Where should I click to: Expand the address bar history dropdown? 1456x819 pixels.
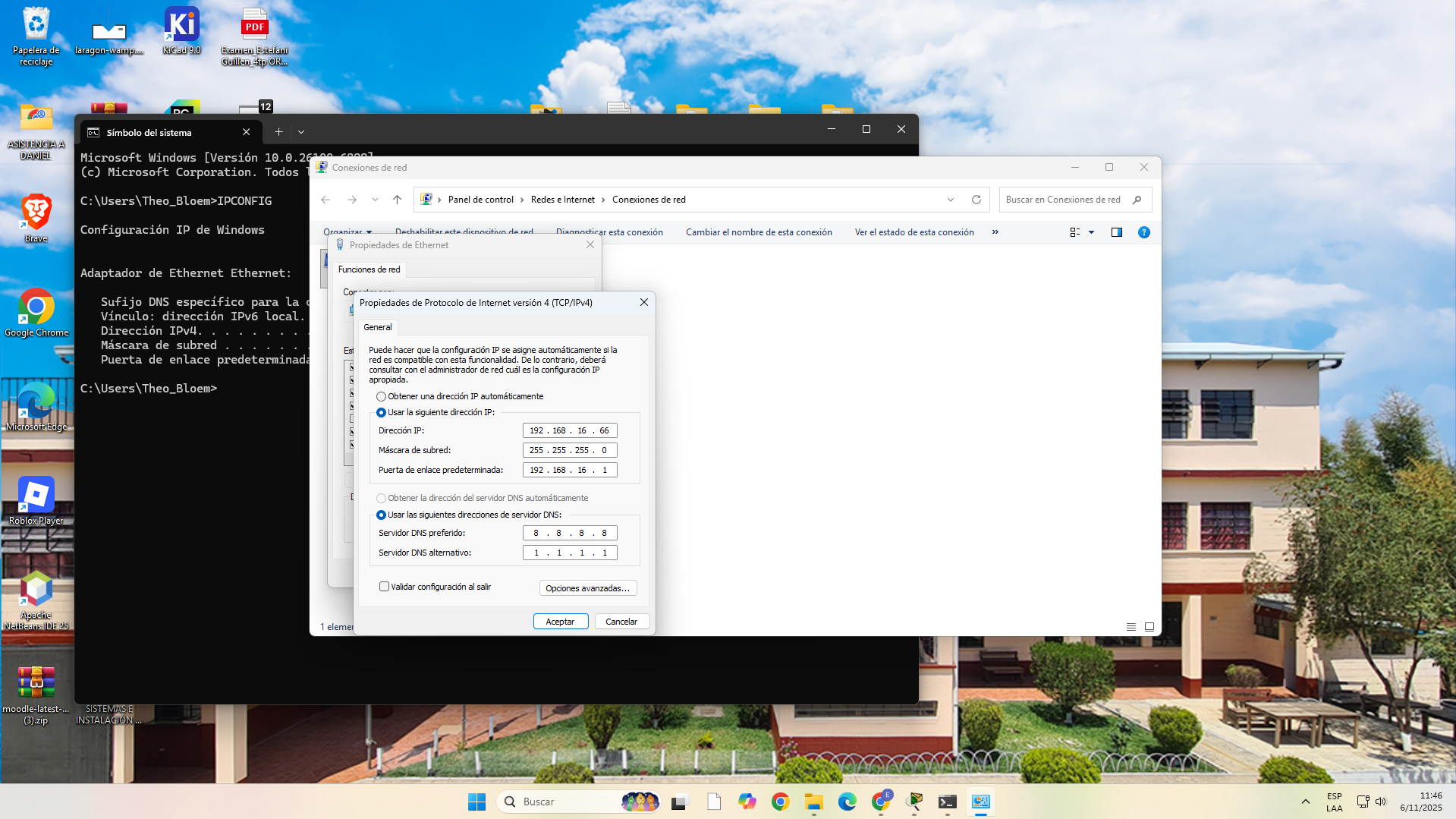coord(951,199)
